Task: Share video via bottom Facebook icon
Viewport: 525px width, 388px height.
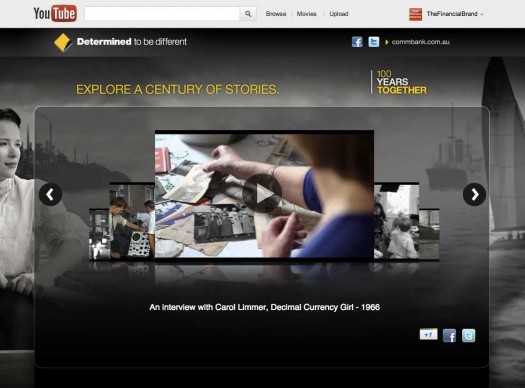Action: pyautogui.click(x=449, y=335)
